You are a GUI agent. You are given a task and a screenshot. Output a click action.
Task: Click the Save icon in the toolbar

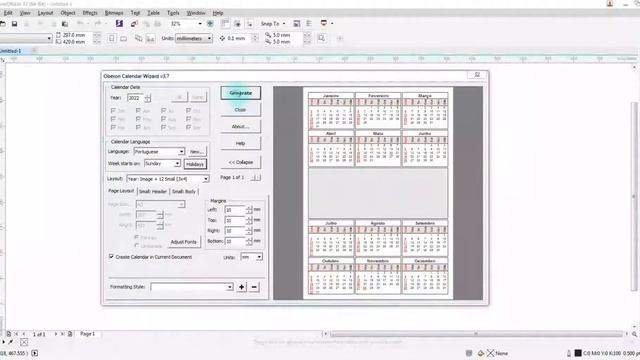(14, 24)
